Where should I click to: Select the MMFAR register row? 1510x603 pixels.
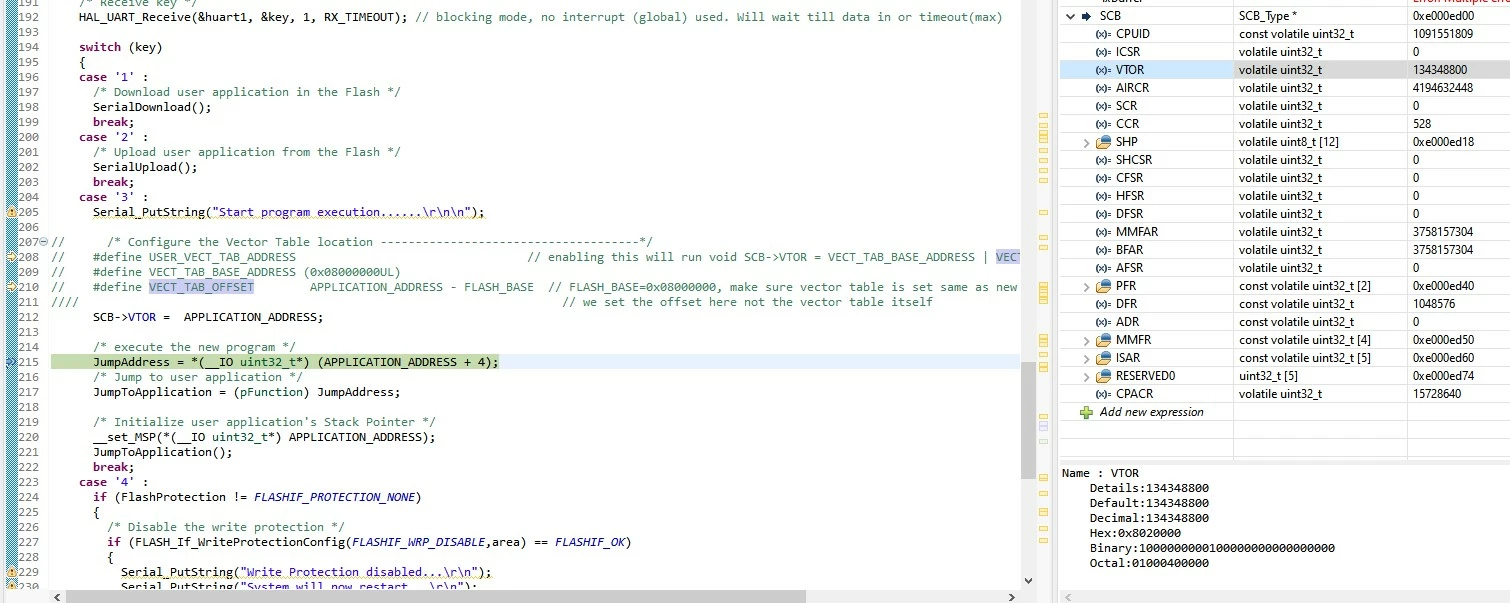coord(1284,232)
